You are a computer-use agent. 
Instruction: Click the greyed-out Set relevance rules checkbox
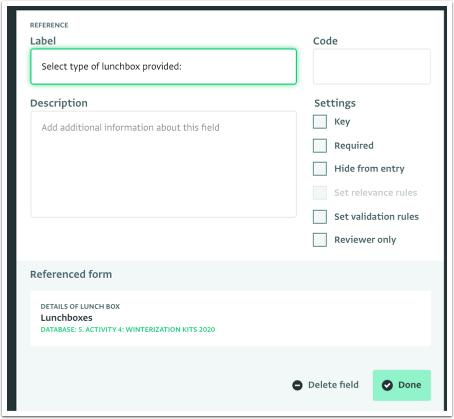pos(320,193)
